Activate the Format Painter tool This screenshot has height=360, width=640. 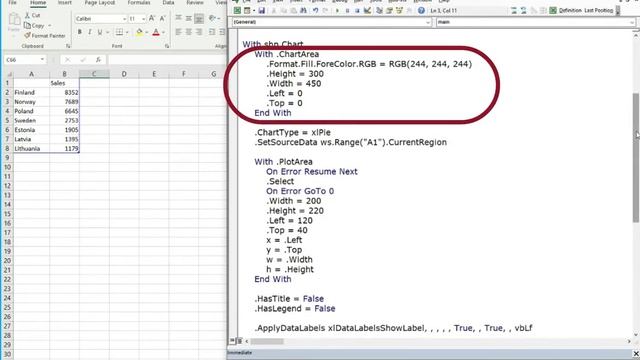[44, 36]
